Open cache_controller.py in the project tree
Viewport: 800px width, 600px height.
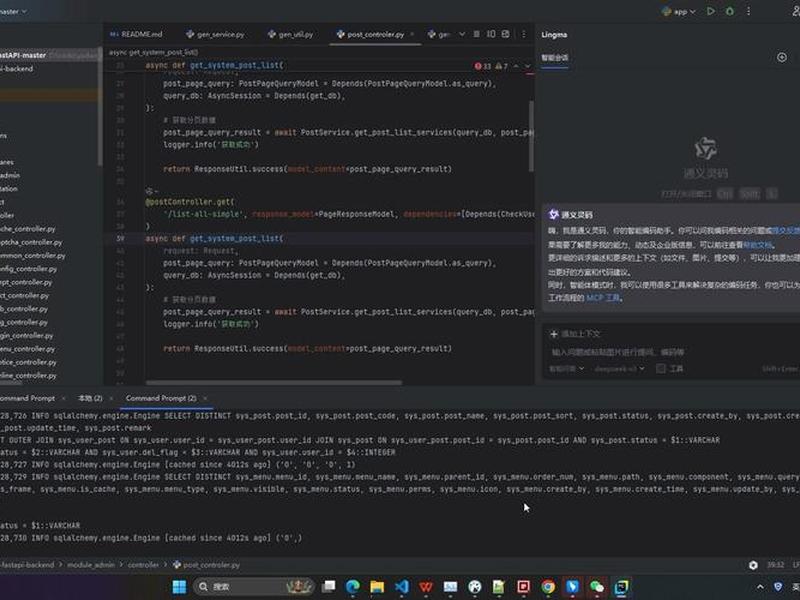[x=28, y=229]
